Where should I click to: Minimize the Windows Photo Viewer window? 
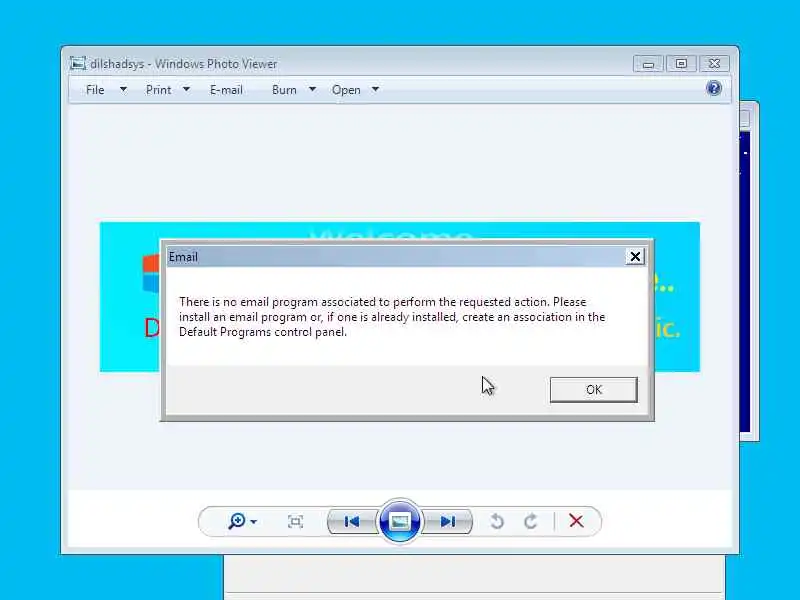pyautogui.click(x=648, y=64)
